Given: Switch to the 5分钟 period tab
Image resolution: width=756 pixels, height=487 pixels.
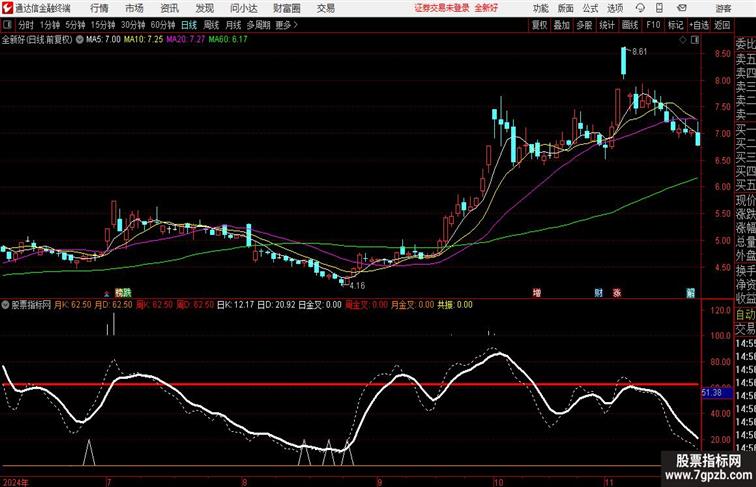Looking at the screenshot, I should point(75,25).
